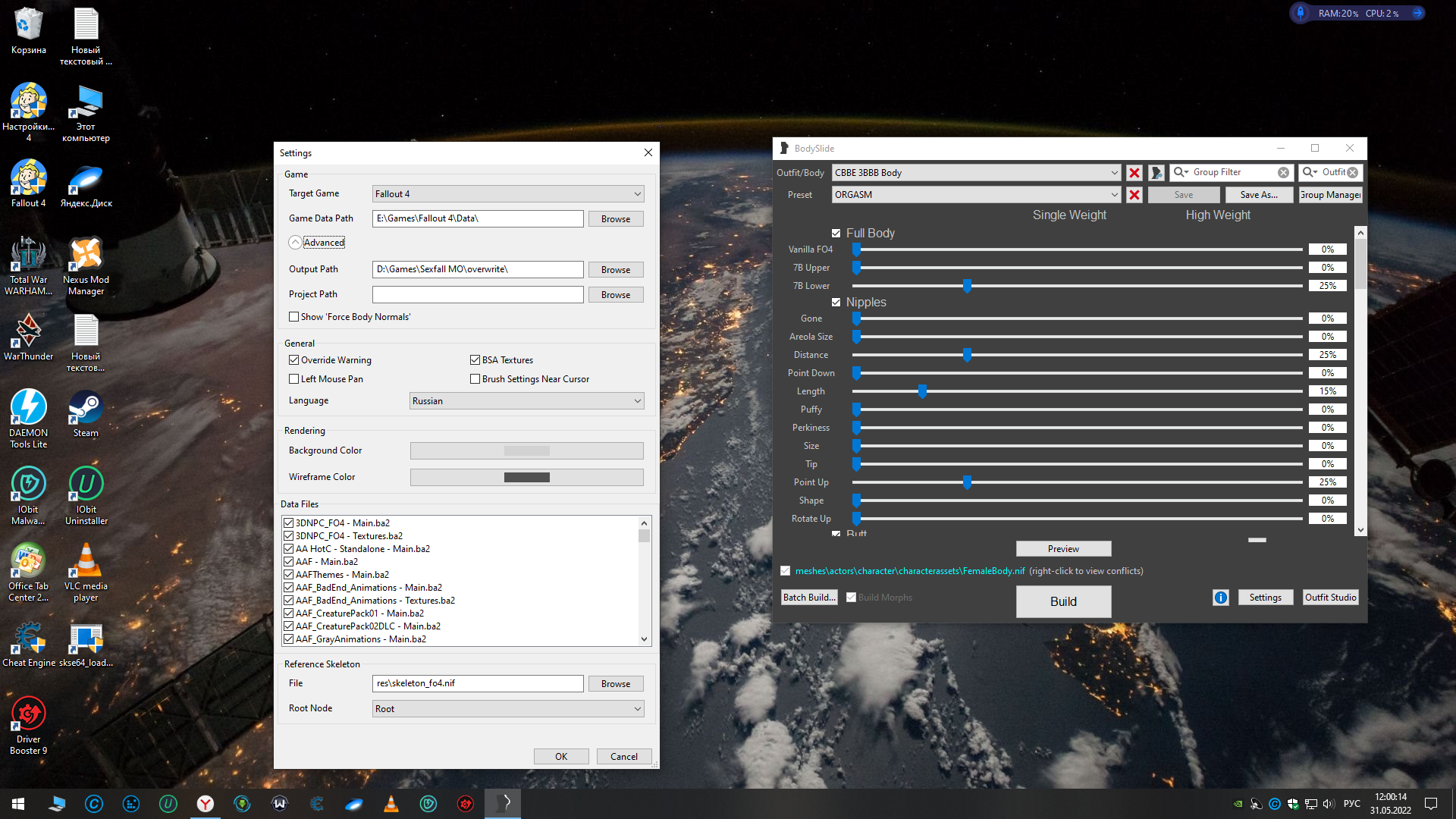
Task: Click the Group Filter search magnifier icon
Action: (1180, 173)
